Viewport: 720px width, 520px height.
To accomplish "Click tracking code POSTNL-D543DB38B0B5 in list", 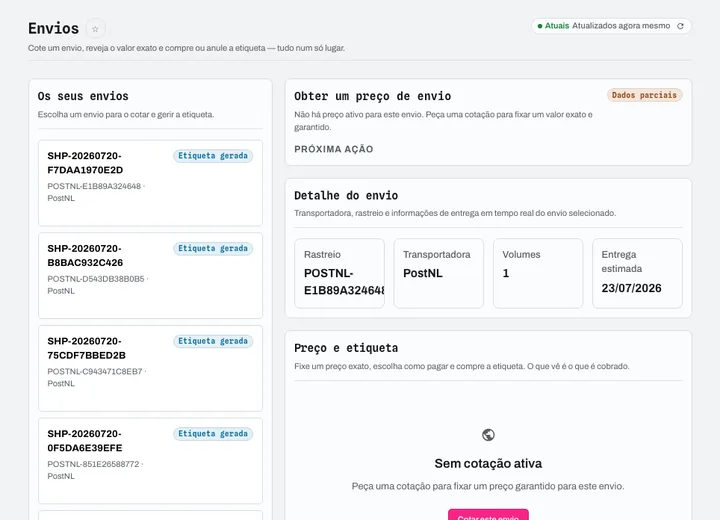I will click(96, 279).
